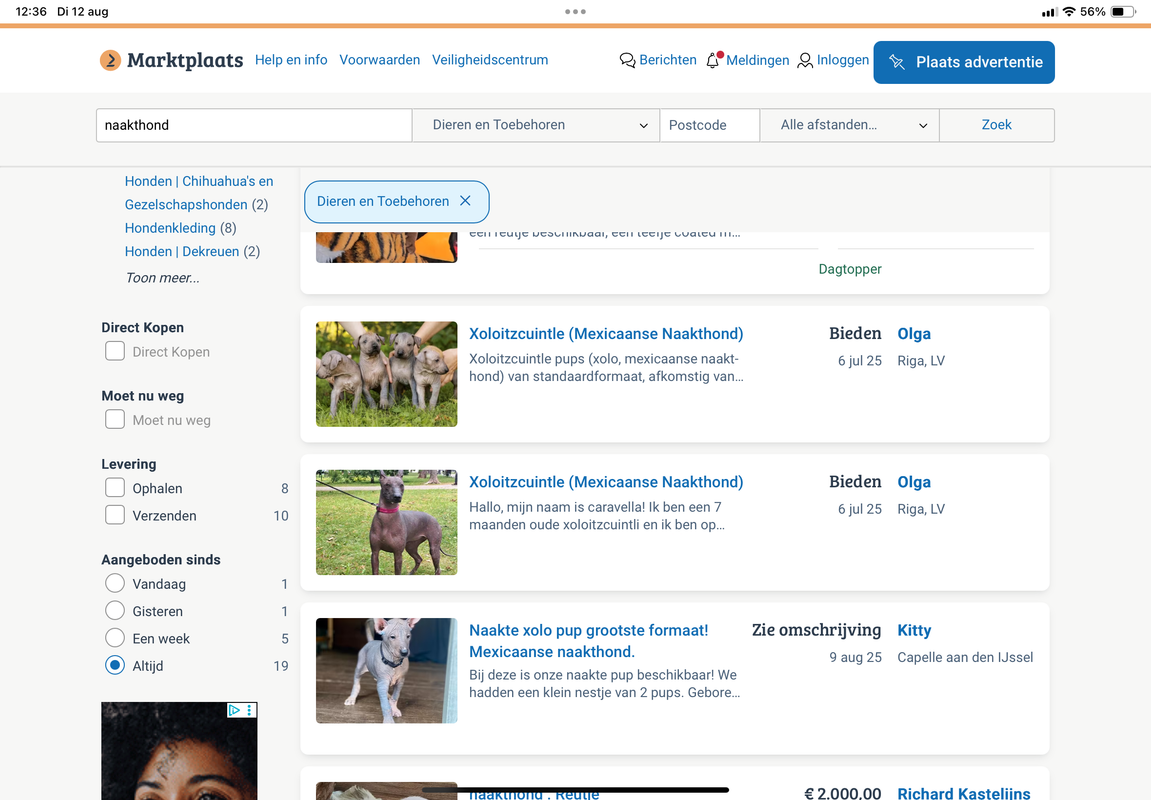The height and width of the screenshot is (800, 1151).
Task: Open Meldingen text link
Action: click(x=758, y=60)
